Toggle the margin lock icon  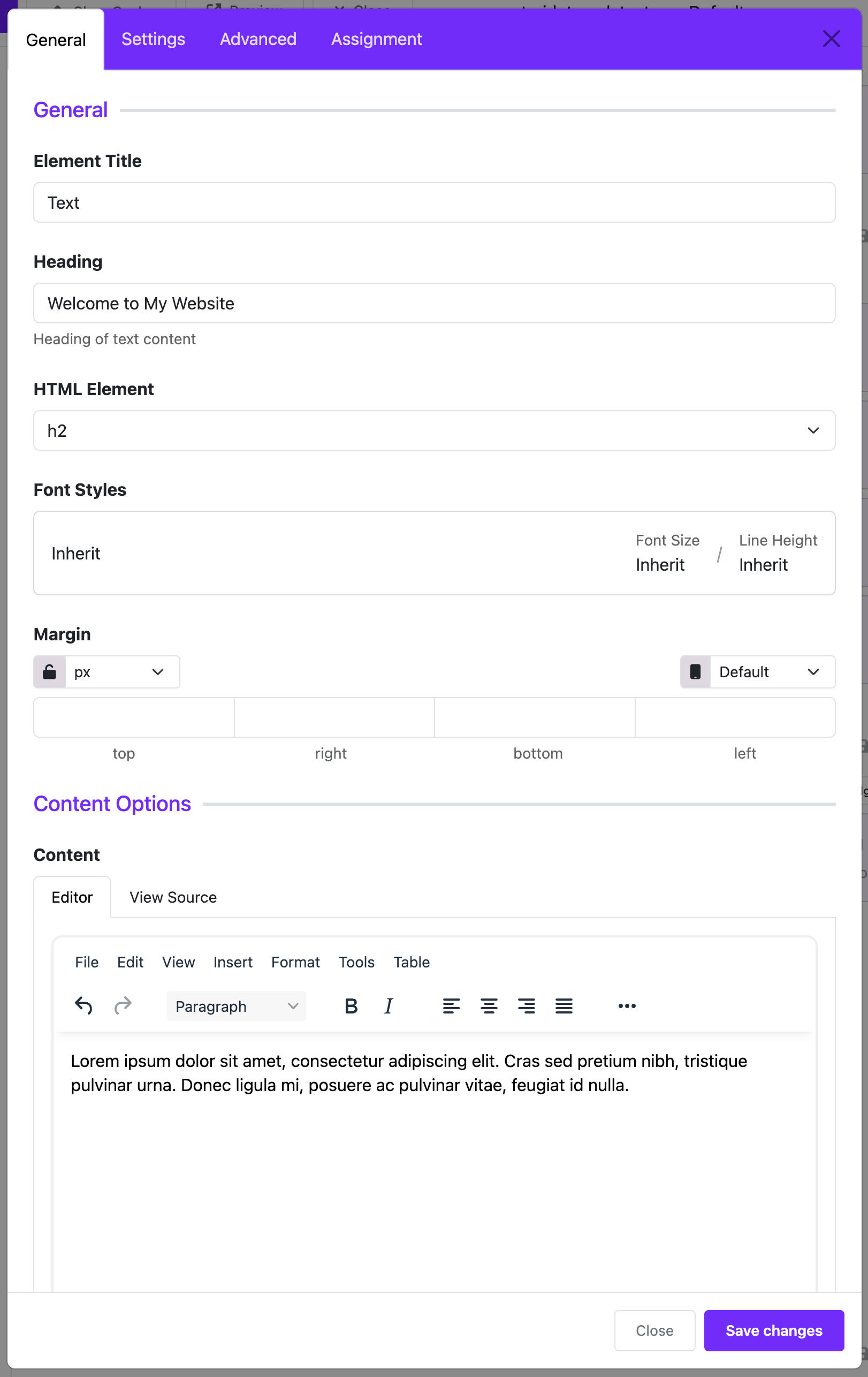tap(50, 672)
